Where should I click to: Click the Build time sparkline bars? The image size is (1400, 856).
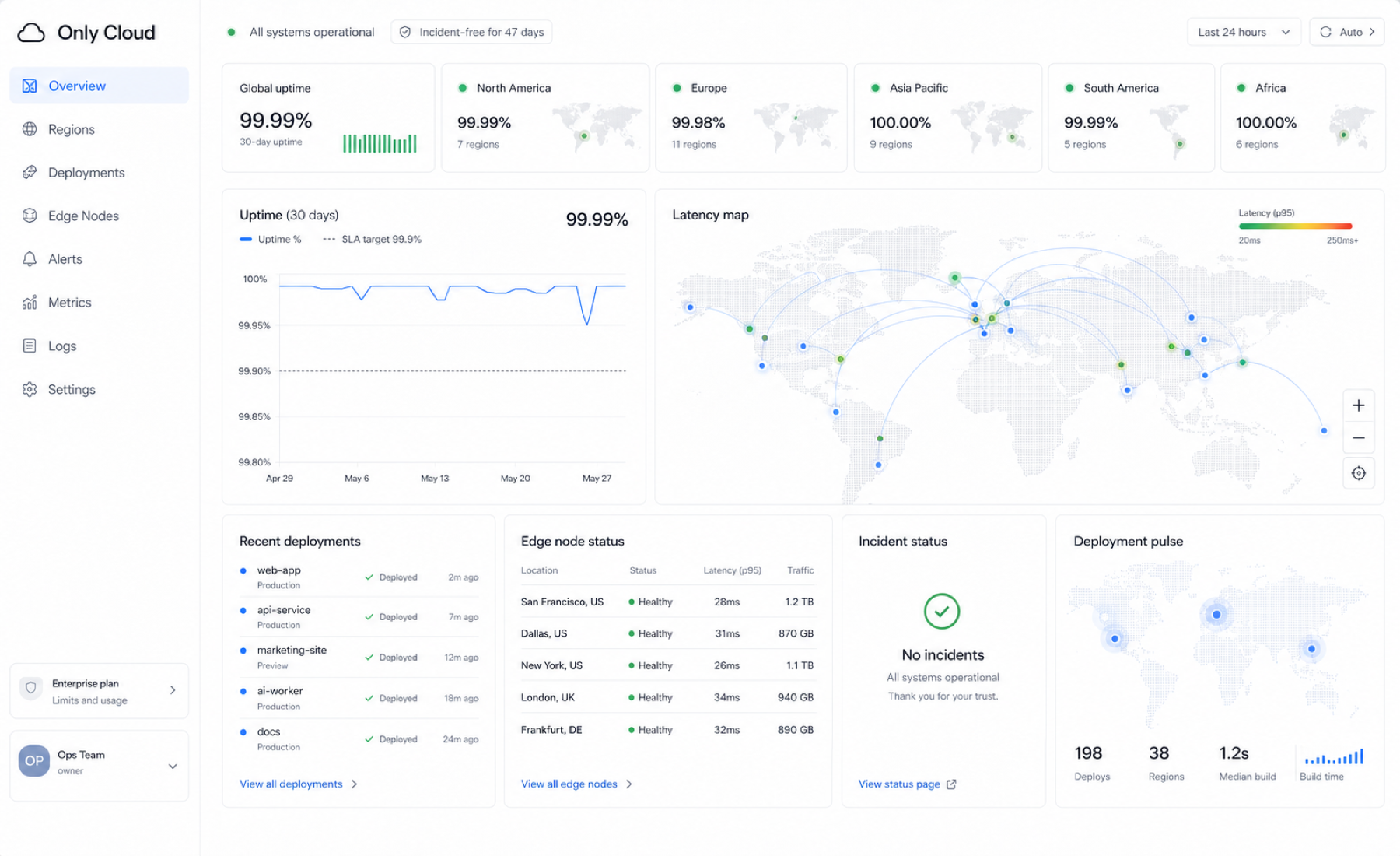click(x=1334, y=756)
